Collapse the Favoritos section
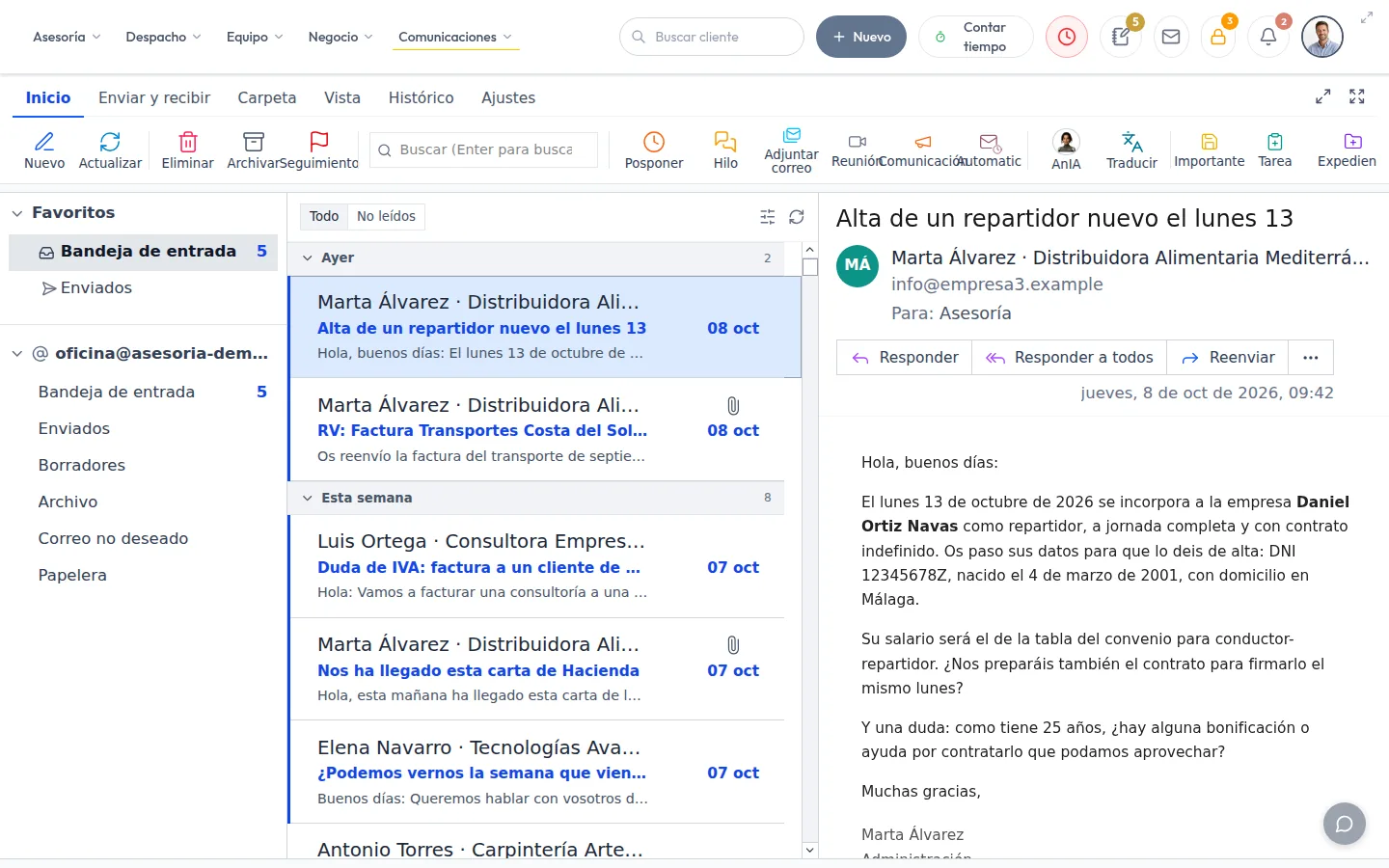 point(17,213)
